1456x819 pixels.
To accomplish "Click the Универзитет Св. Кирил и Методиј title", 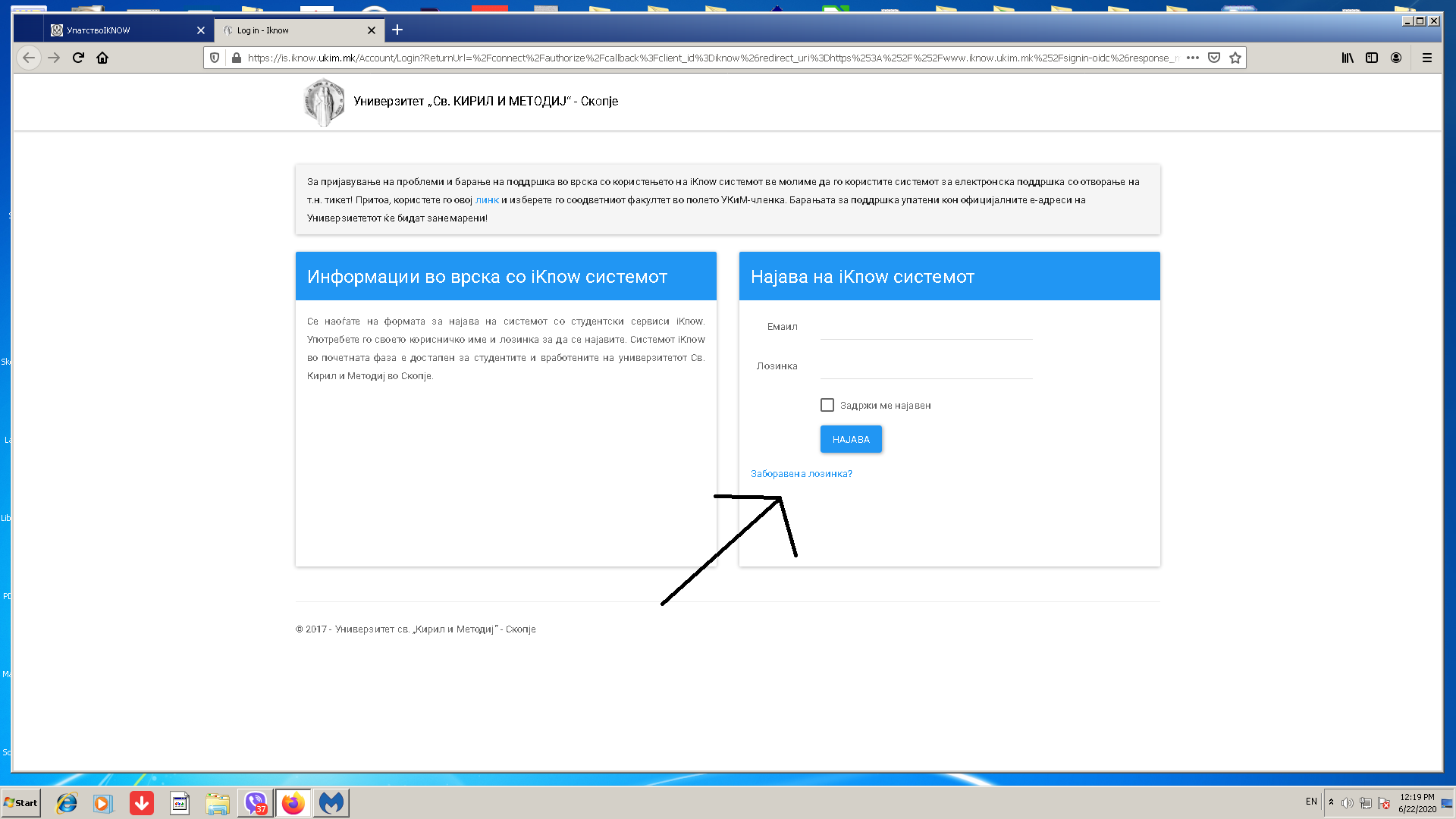I will point(485,101).
